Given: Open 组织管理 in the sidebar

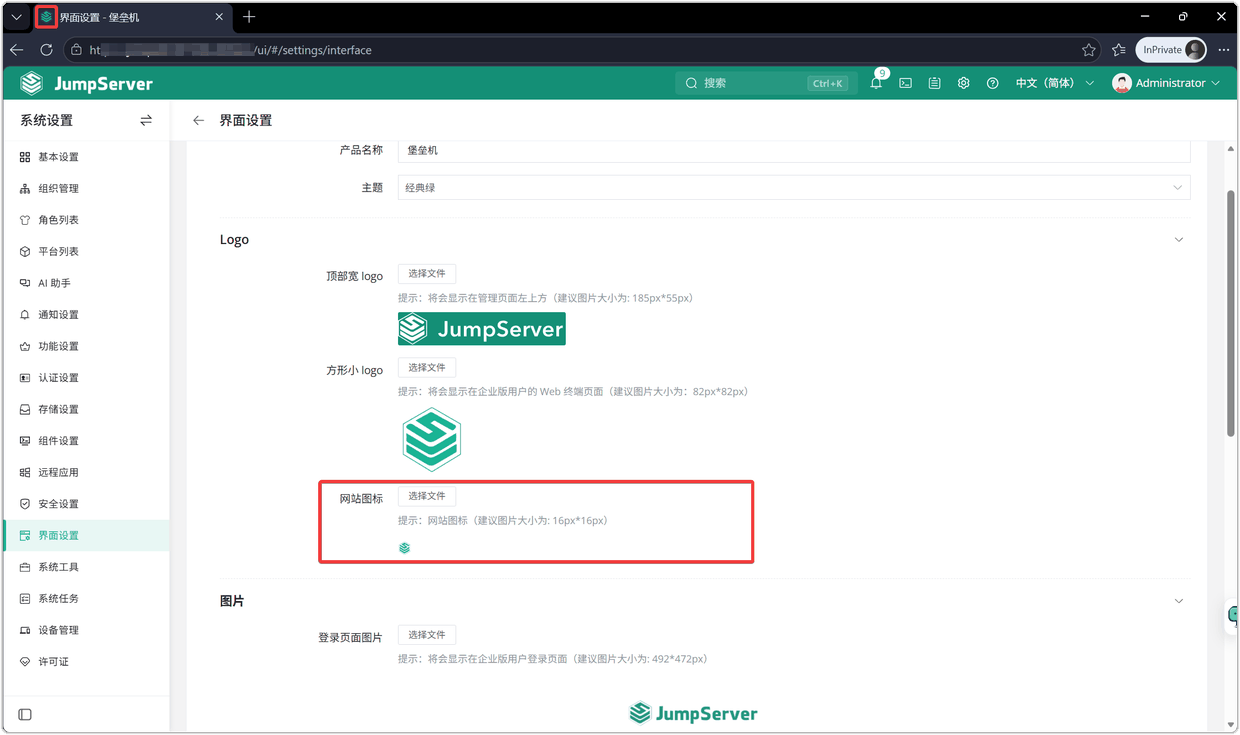Looking at the screenshot, I should [86, 188].
